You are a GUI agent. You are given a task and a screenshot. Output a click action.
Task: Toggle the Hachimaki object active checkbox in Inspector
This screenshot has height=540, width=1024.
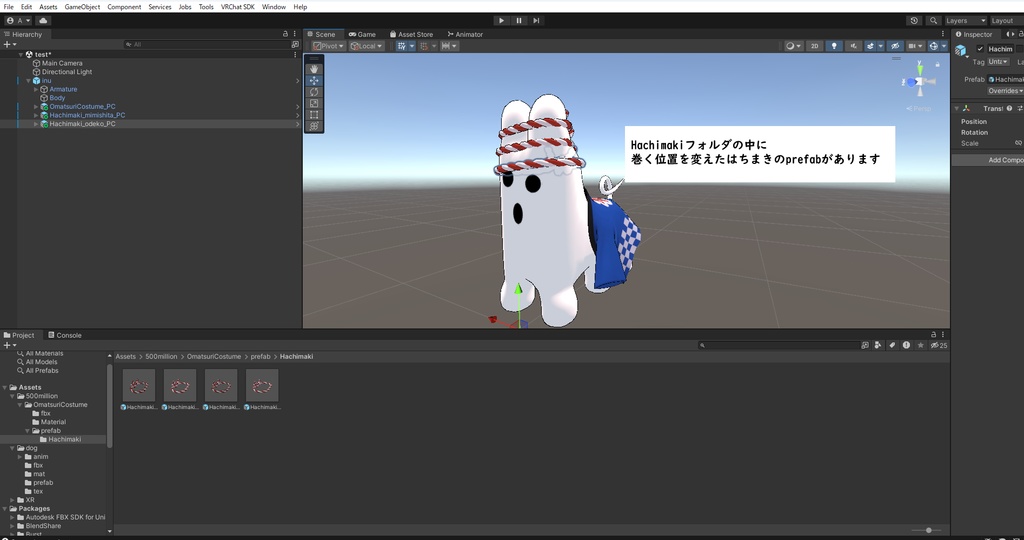(x=980, y=49)
